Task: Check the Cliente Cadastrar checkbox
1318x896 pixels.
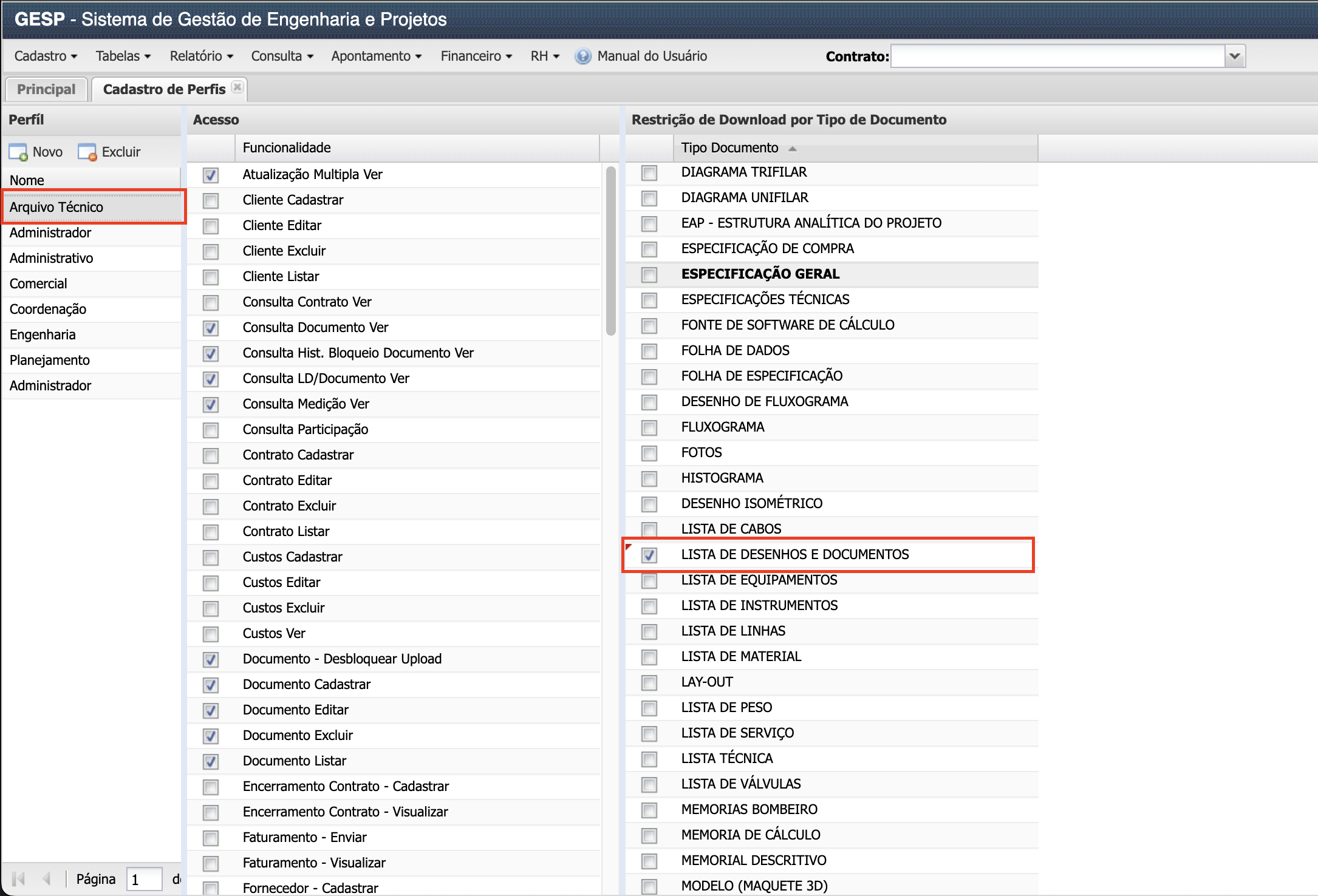Action: 211,201
